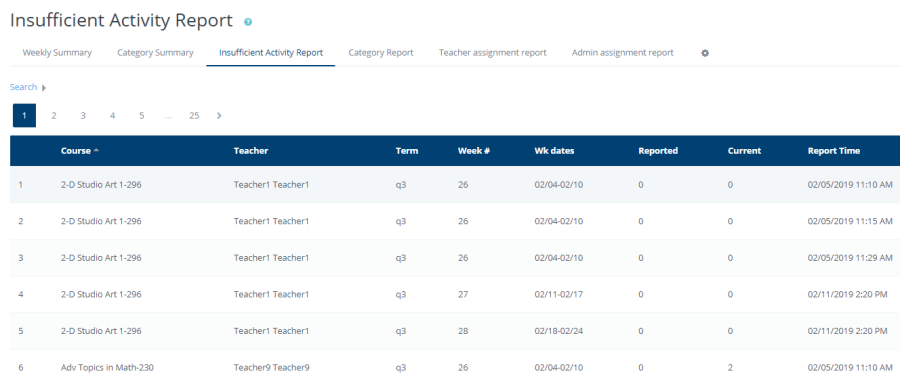Go to page 3
The height and width of the screenshot is (380, 900).
tap(83, 115)
